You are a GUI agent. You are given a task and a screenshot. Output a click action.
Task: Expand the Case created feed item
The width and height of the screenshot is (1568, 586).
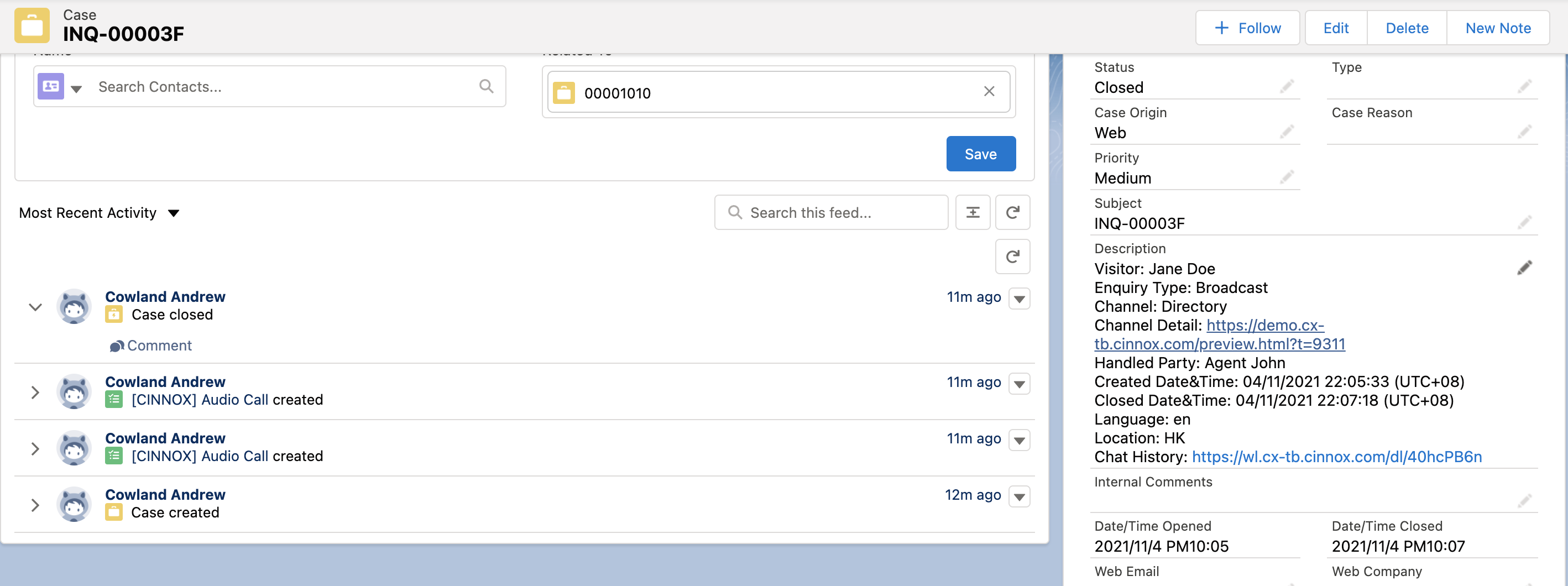35,505
